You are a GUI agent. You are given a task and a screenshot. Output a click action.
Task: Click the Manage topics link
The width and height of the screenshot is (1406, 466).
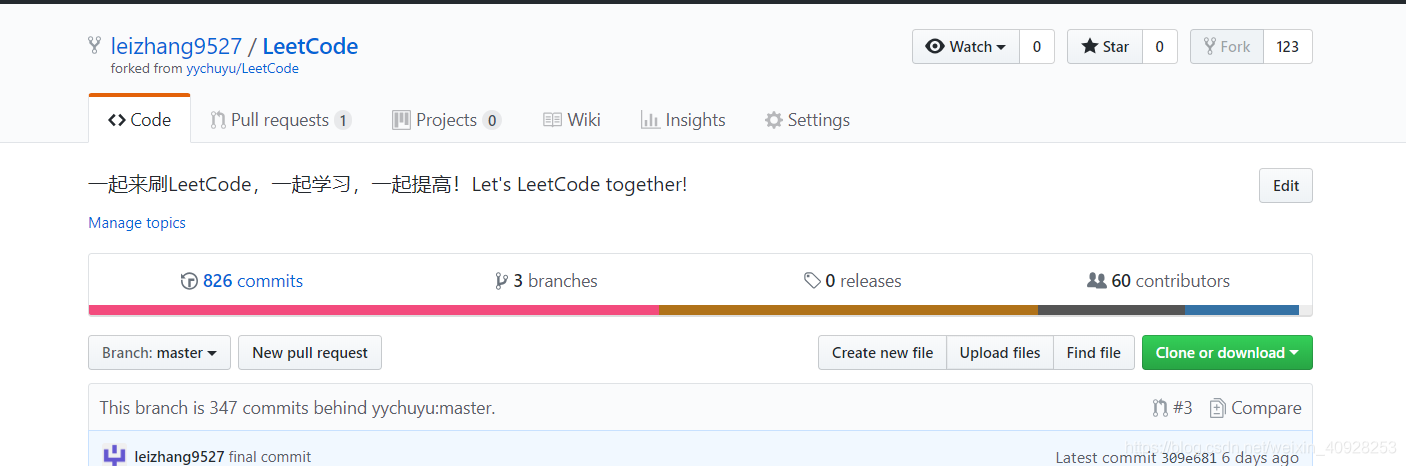[x=137, y=223]
